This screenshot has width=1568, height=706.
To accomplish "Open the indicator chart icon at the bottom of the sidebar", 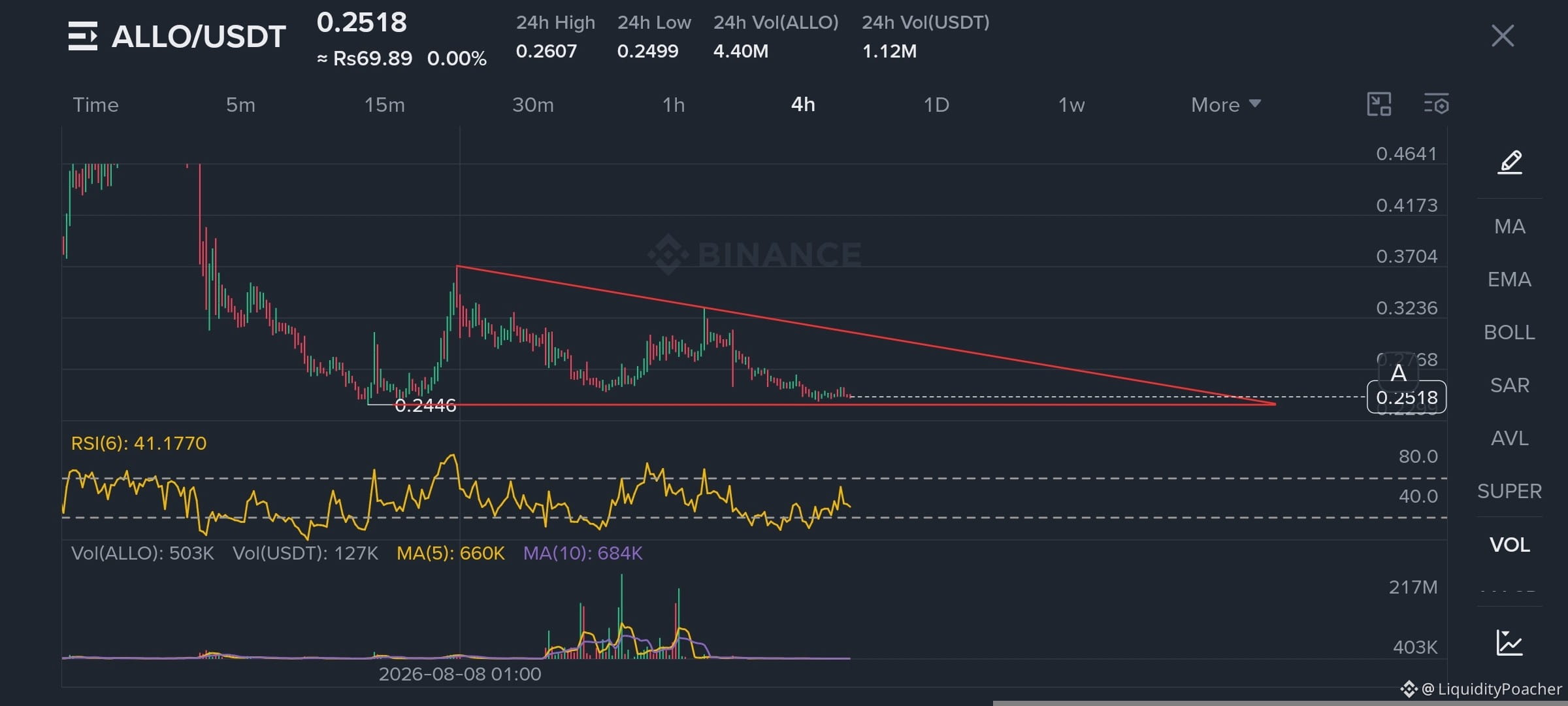I will coord(1510,643).
